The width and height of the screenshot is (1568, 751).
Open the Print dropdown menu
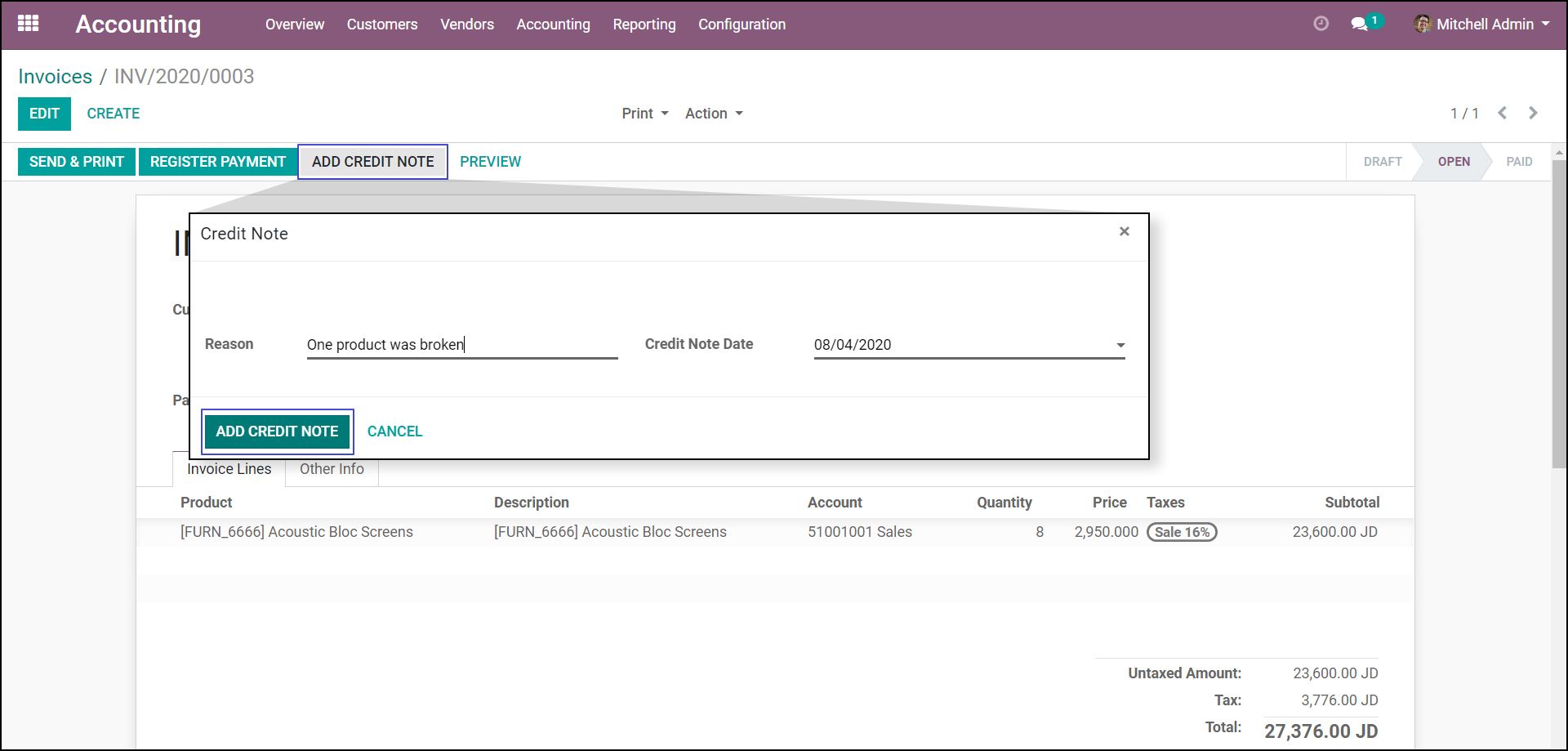644,114
